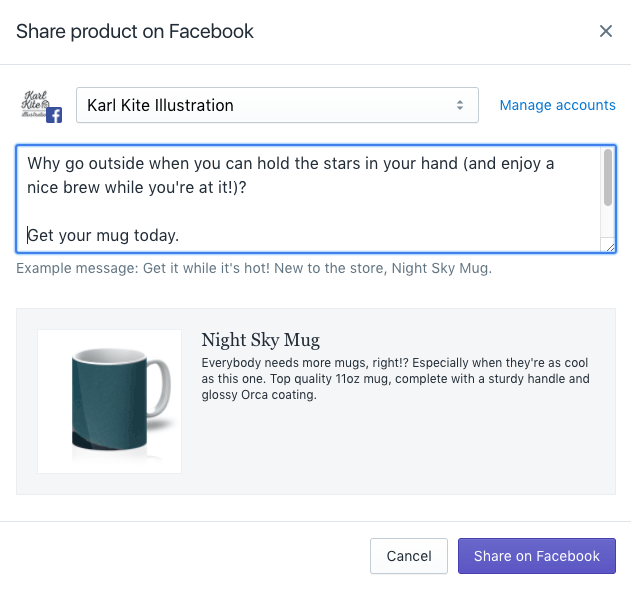Click the Example message hint text
Image resolution: width=631 pixels, height=590 pixels.
click(254, 268)
